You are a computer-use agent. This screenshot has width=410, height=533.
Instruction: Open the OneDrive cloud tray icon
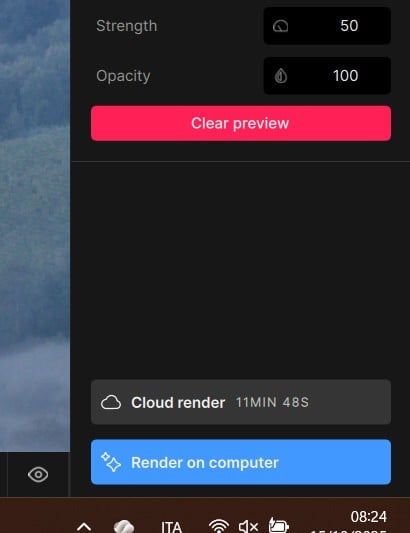(124, 526)
